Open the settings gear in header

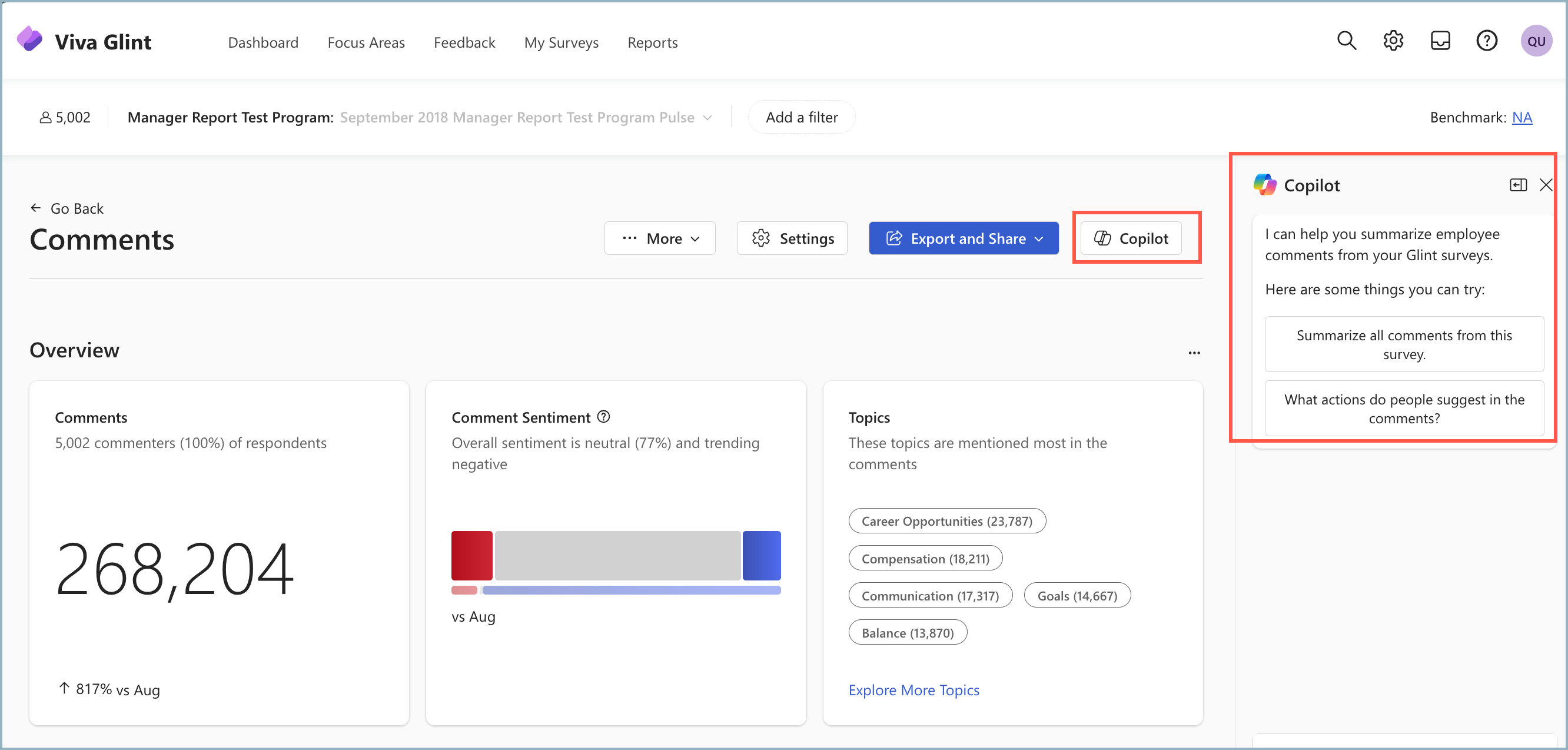point(1393,41)
